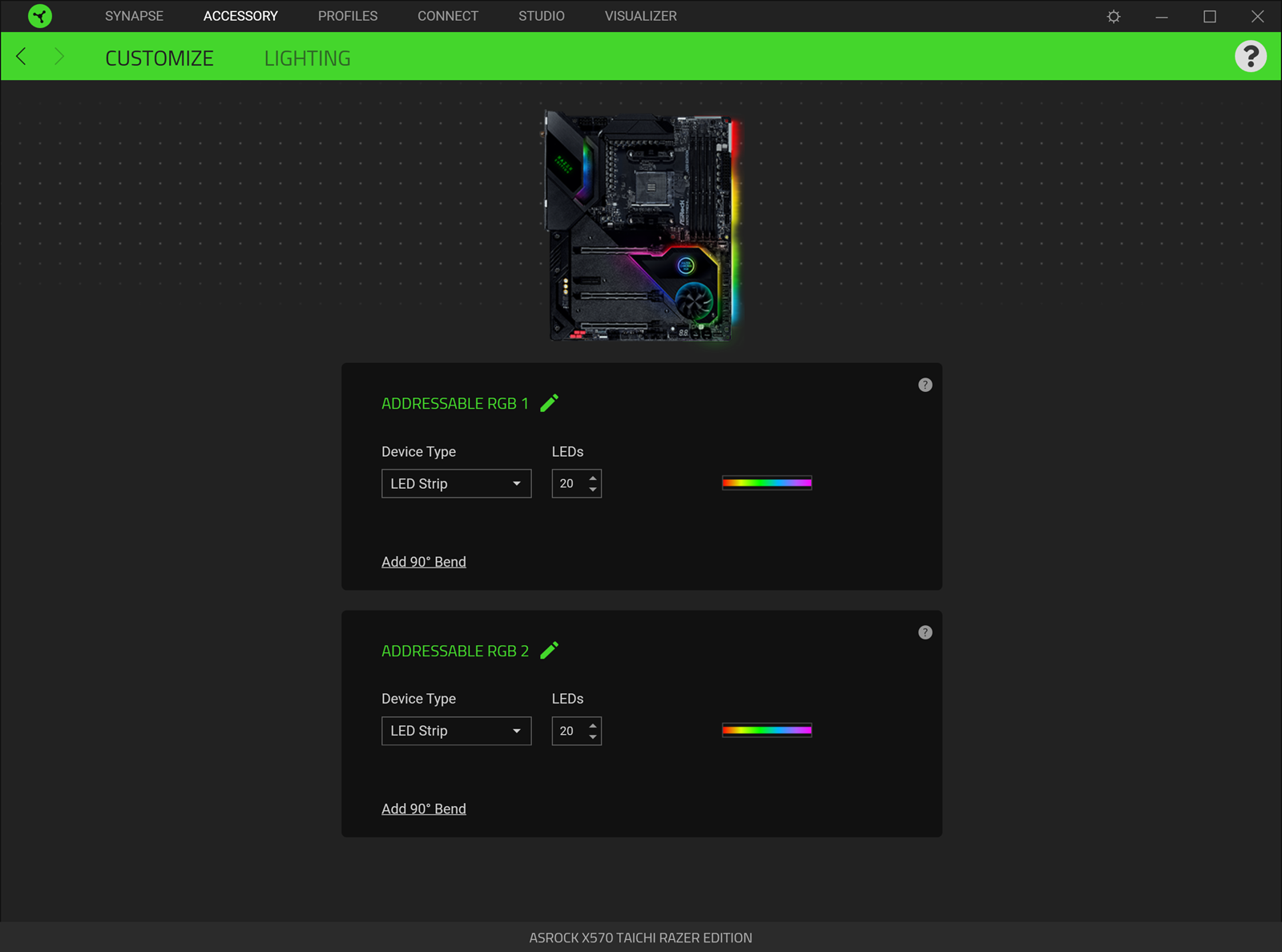The height and width of the screenshot is (952, 1282).
Task: Click the Razer logo icon
Action: (39, 16)
